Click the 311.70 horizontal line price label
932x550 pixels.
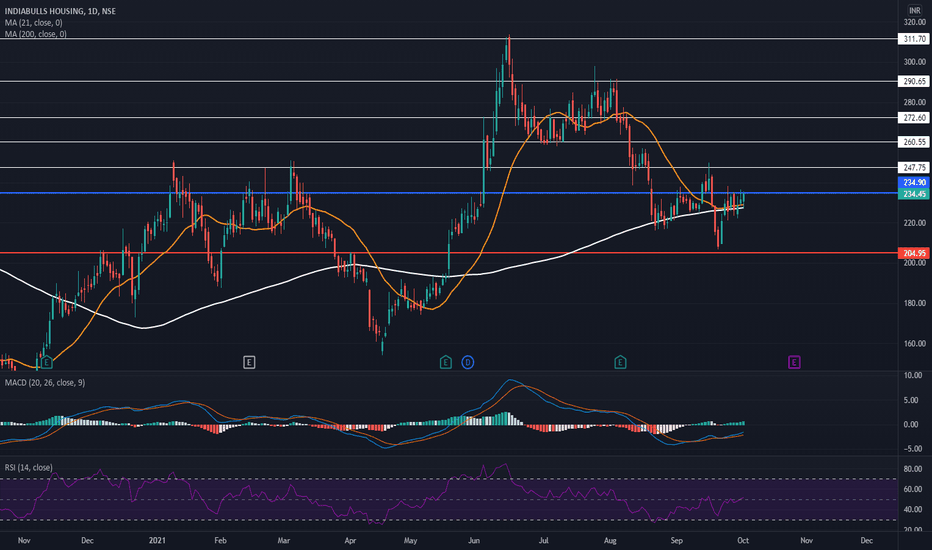click(914, 39)
